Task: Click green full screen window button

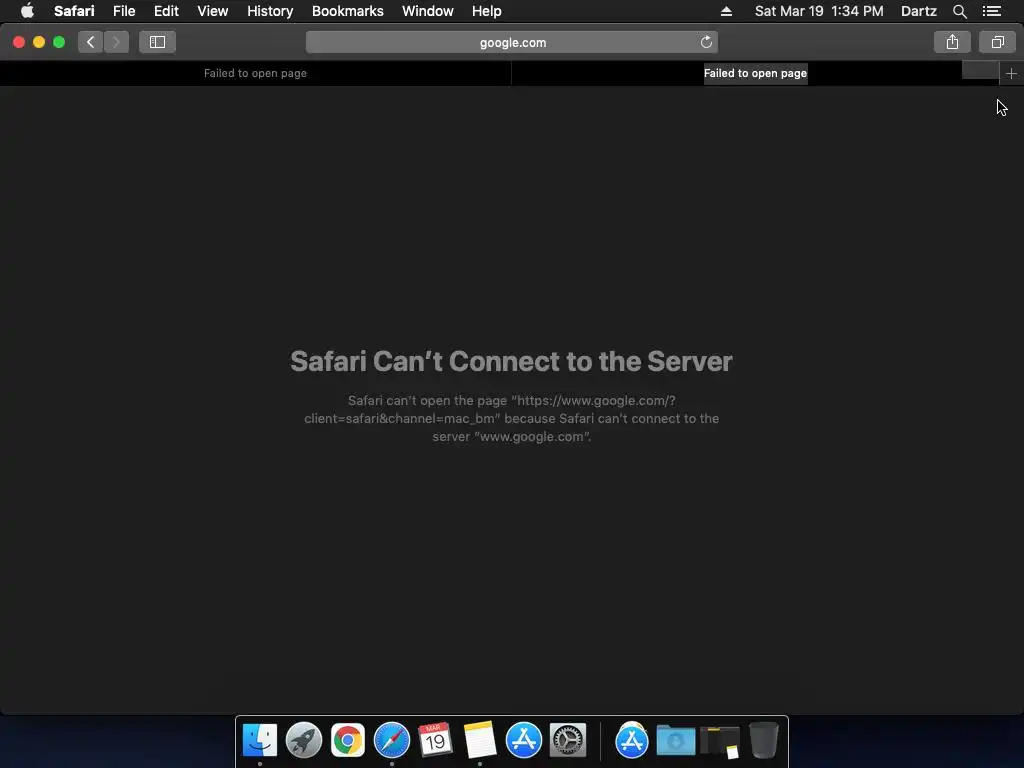Action: (x=59, y=42)
